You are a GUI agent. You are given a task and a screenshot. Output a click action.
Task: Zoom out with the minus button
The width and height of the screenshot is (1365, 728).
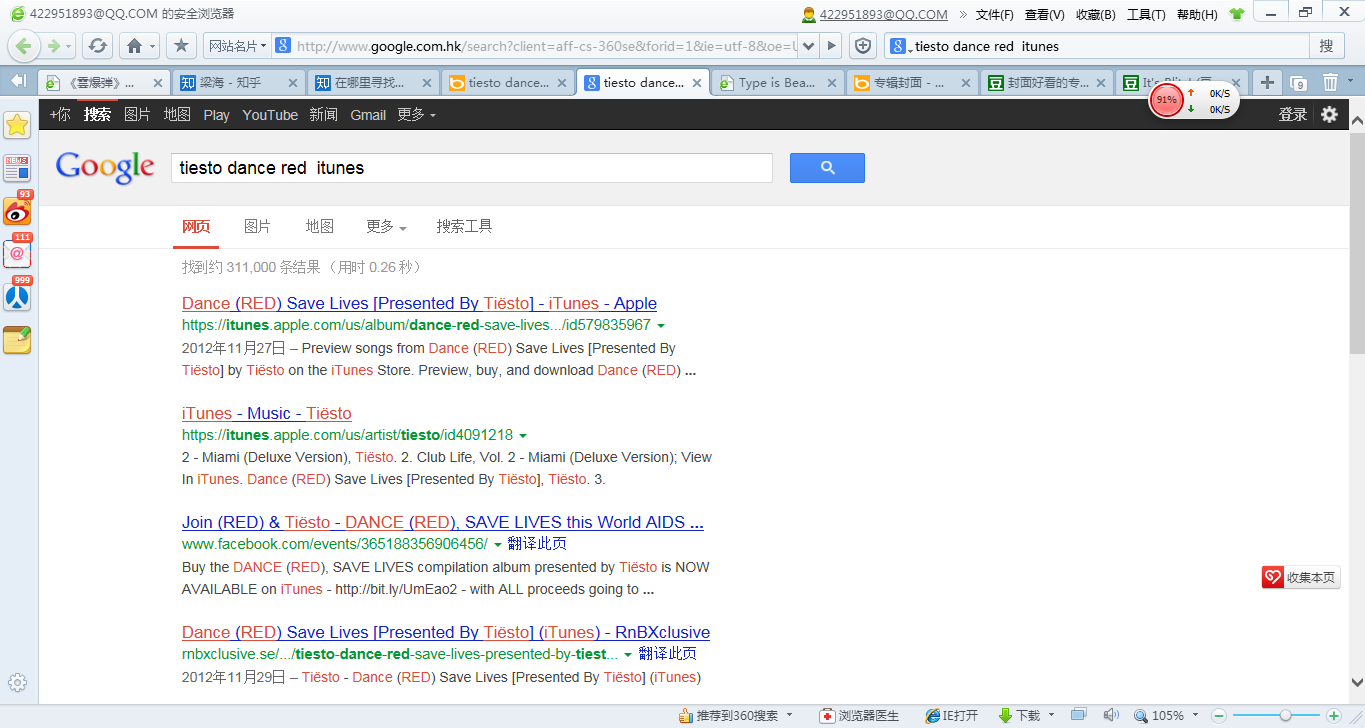1219,716
